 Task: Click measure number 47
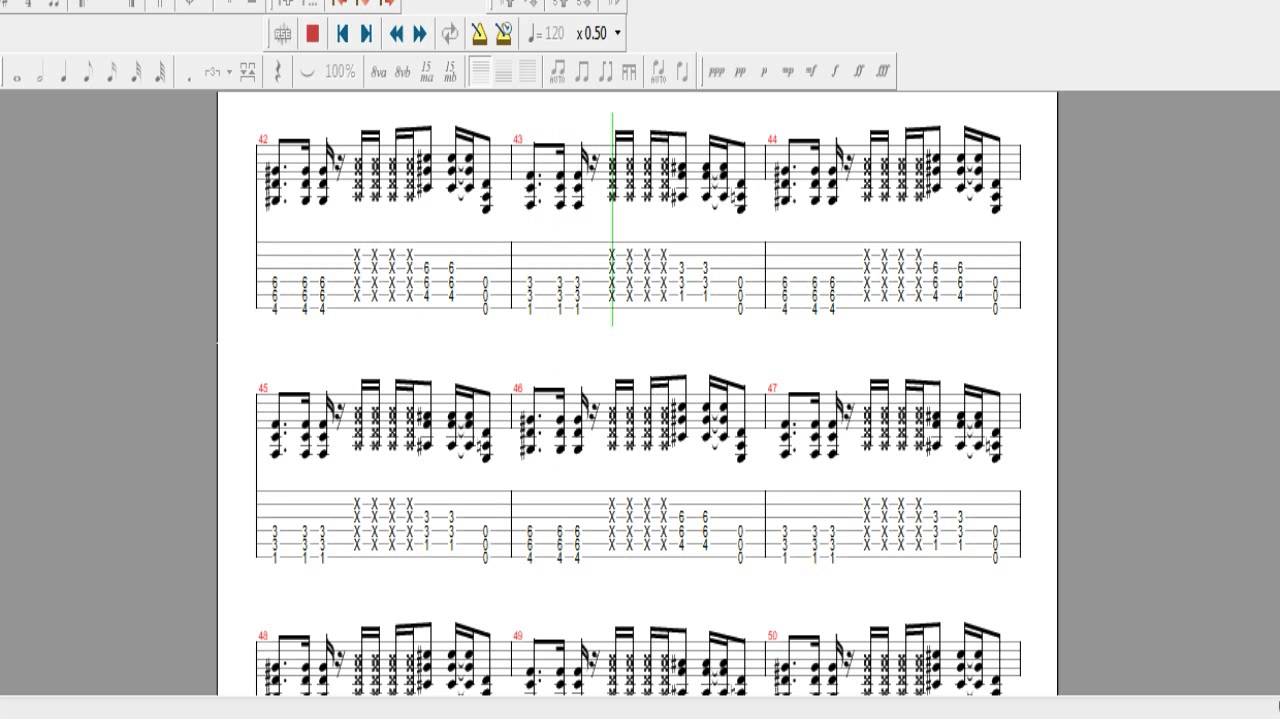(x=772, y=388)
